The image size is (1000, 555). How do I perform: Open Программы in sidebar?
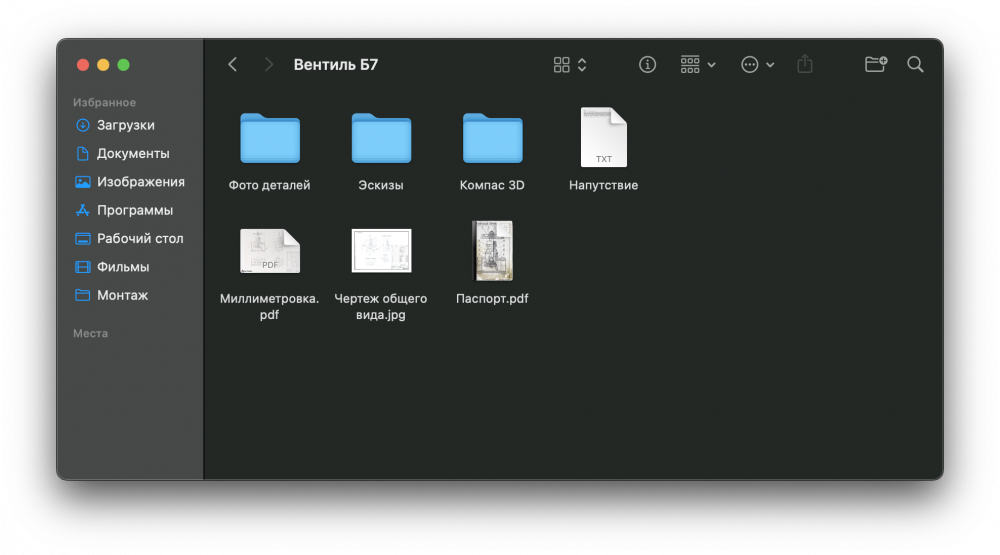click(134, 210)
